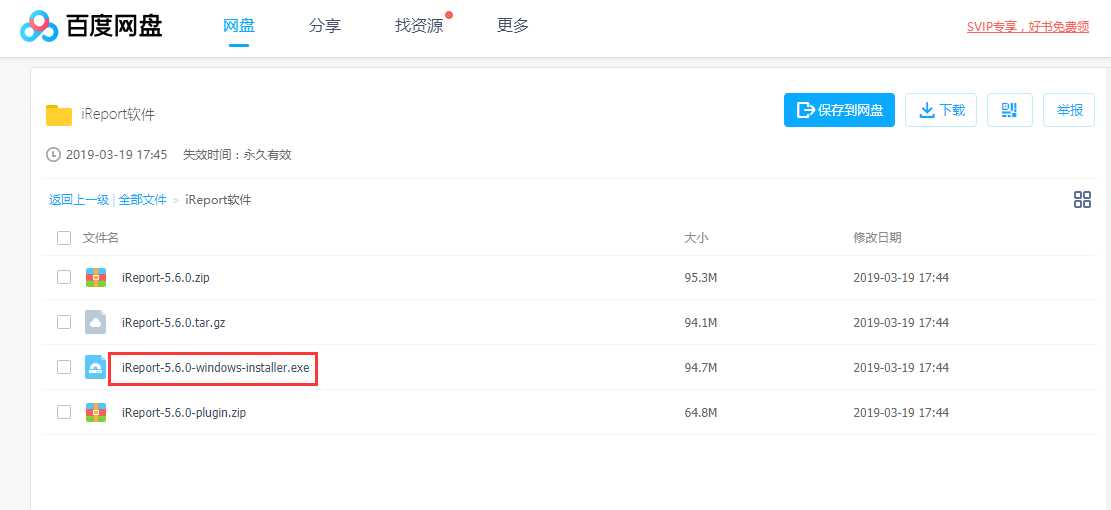Check the windows-installer.exe checkbox
Image resolution: width=1111 pixels, height=510 pixels.
[x=64, y=367]
